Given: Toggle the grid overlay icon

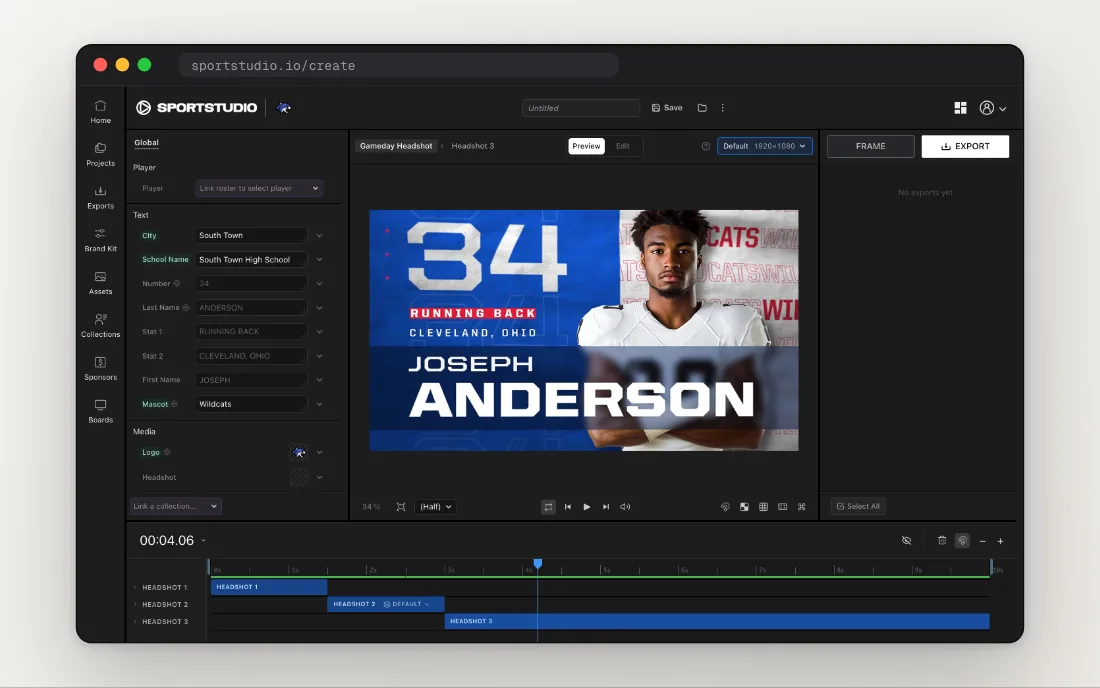Looking at the screenshot, I should 763,507.
